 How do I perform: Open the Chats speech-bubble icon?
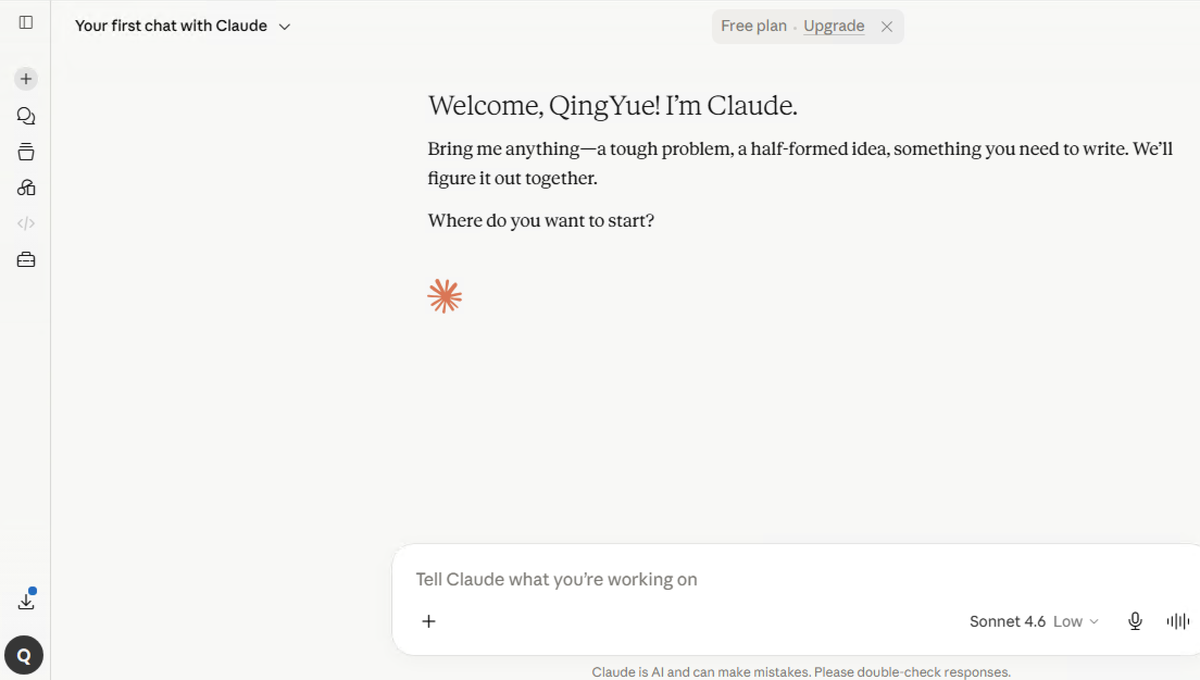[26, 116]
